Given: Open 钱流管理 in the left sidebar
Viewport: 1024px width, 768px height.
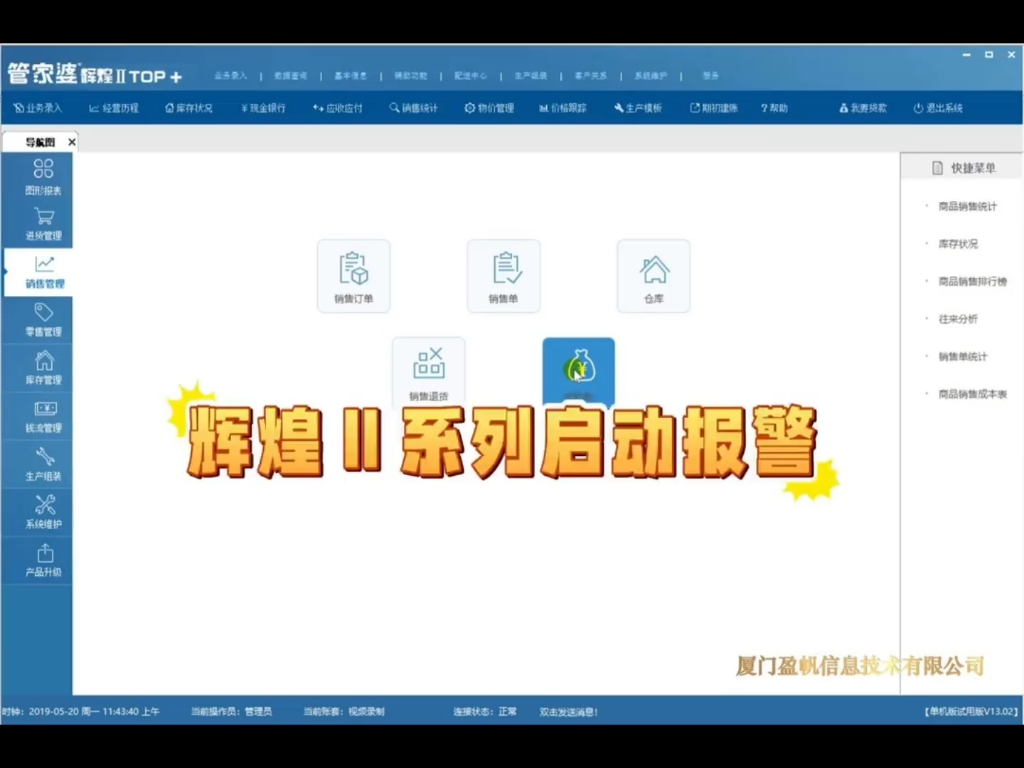Looking at the screenshot, I should [x=43, y=416].
